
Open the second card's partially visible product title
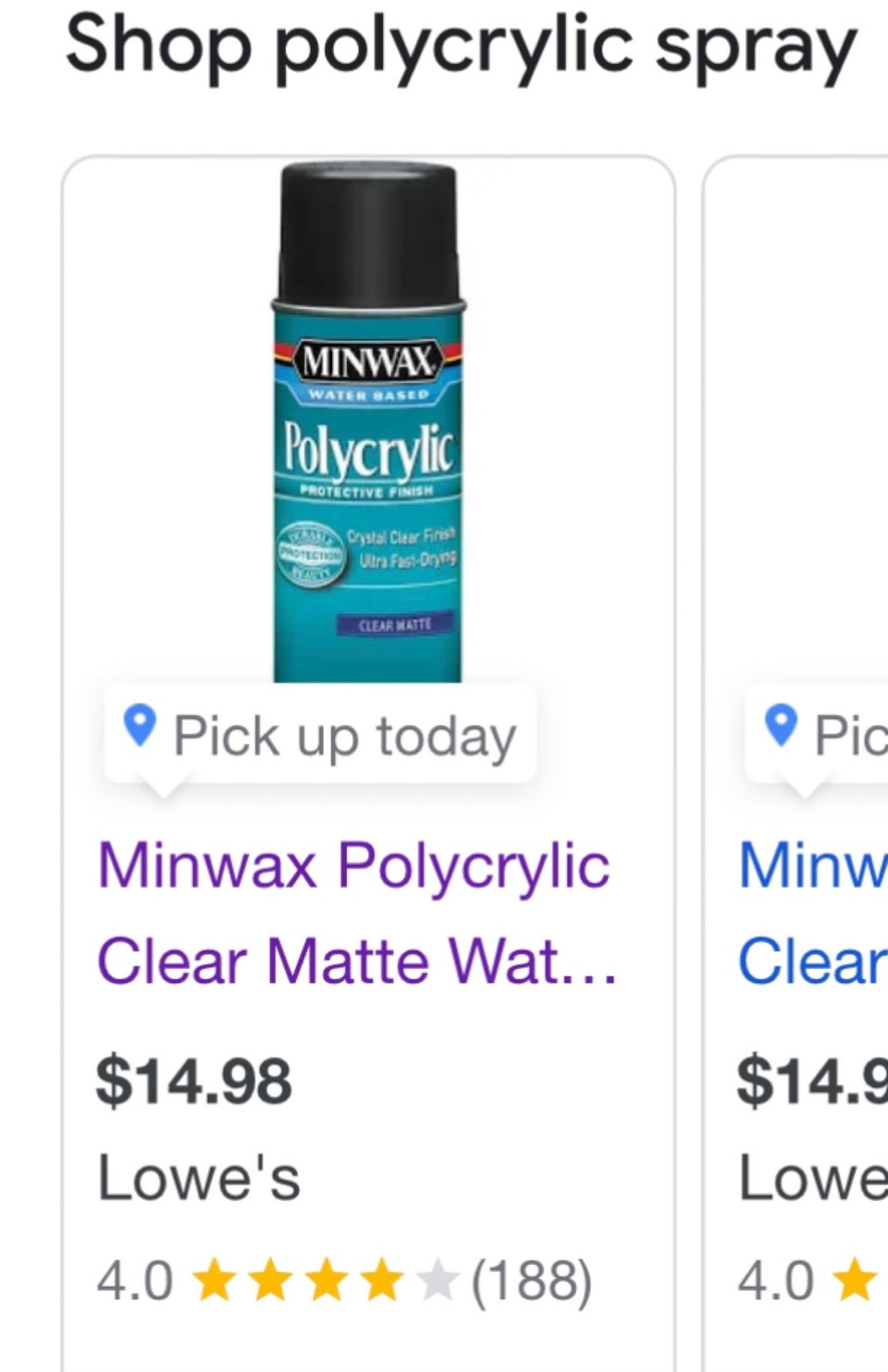812,913
